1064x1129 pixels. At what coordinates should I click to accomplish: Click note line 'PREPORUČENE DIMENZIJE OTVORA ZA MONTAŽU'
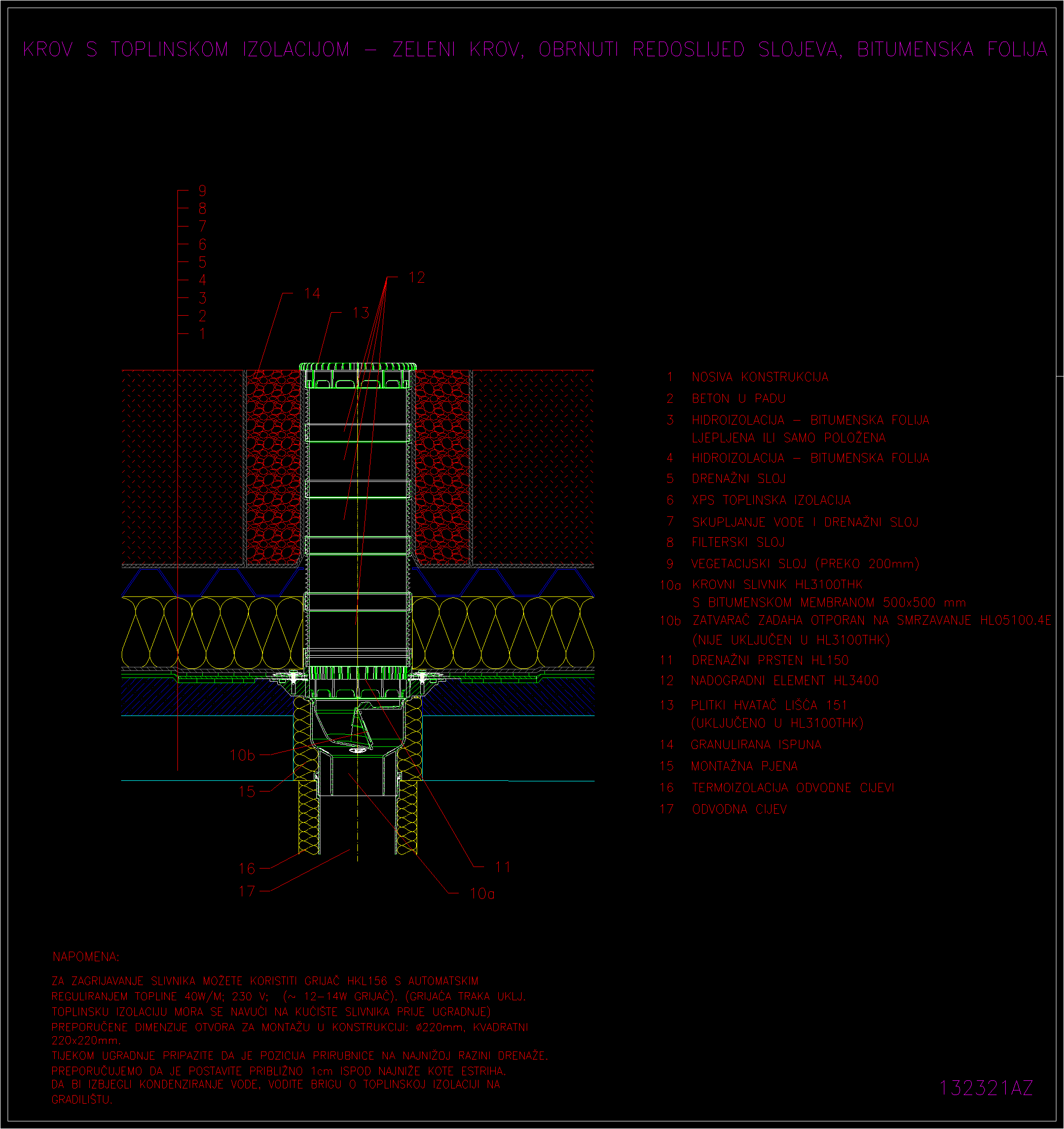290,1027
